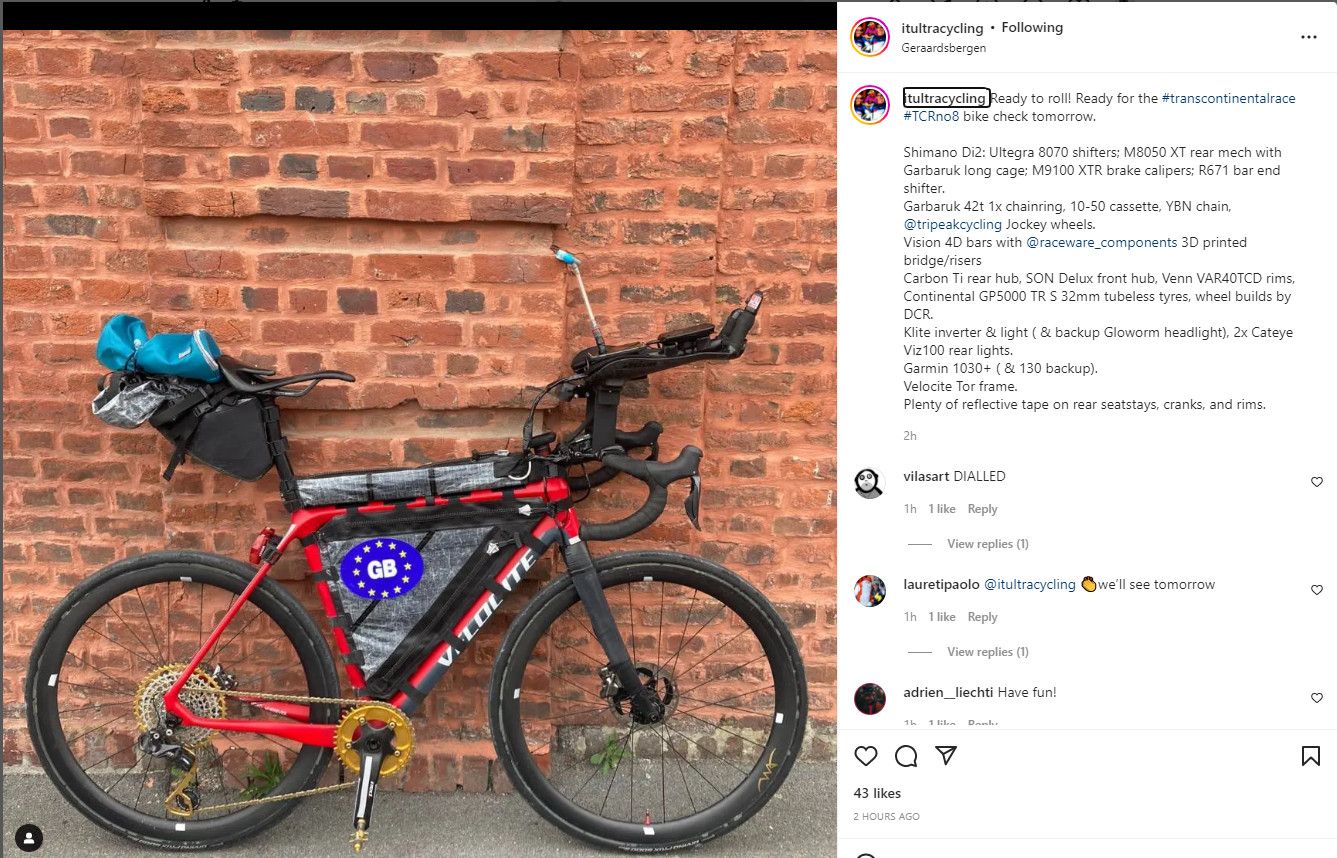The height and width of the screenshot is (858, 1337).
Task: Like adrien__liechti's comment heart
Action: click(x=1316, y=698)
